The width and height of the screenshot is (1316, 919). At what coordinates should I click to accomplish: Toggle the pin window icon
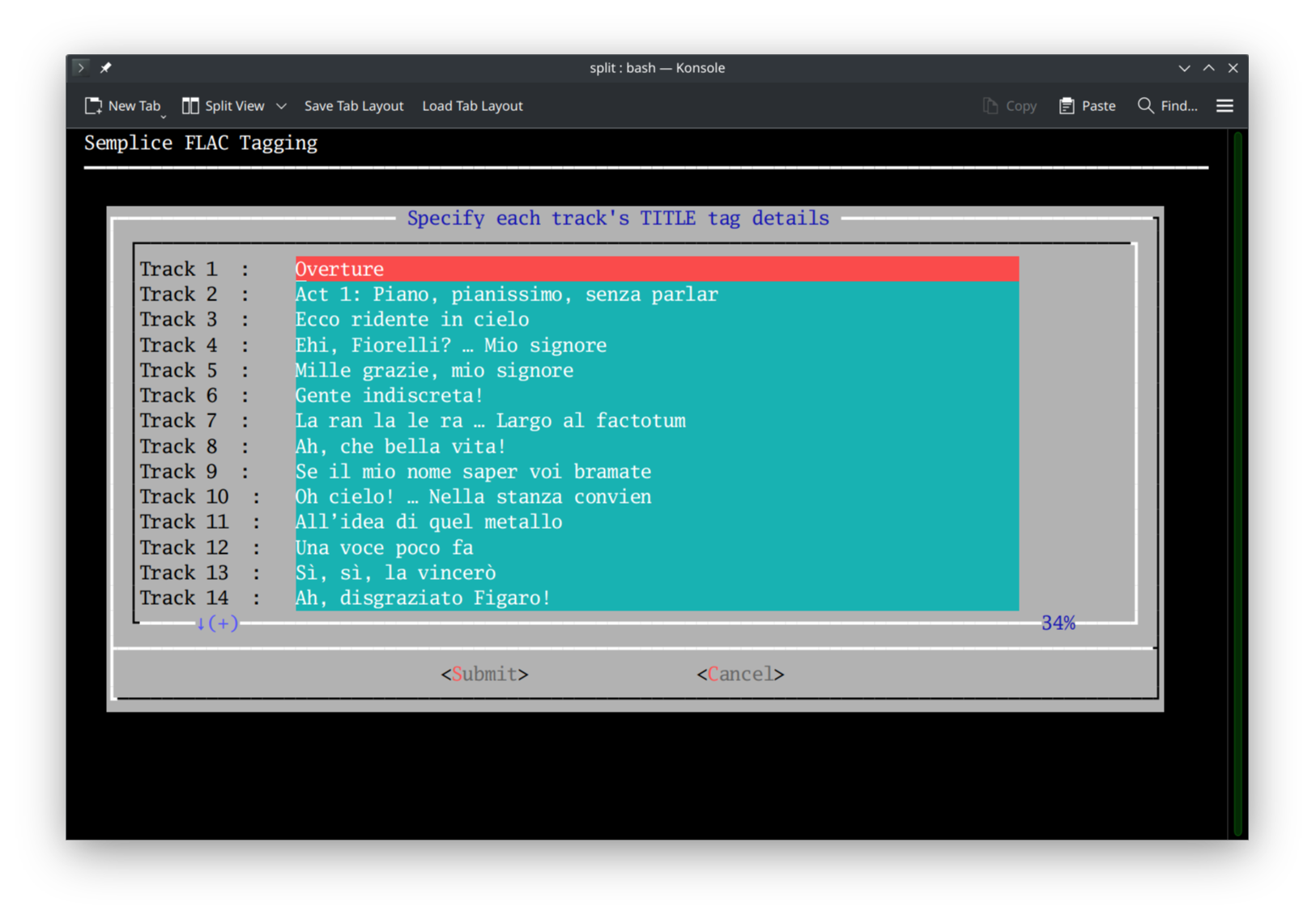(105, 67)
